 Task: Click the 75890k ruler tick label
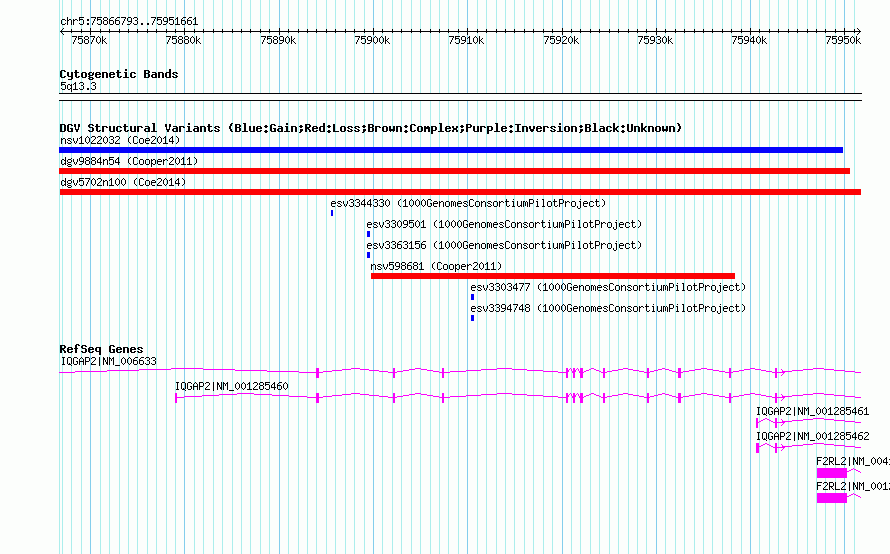(278, 40)
